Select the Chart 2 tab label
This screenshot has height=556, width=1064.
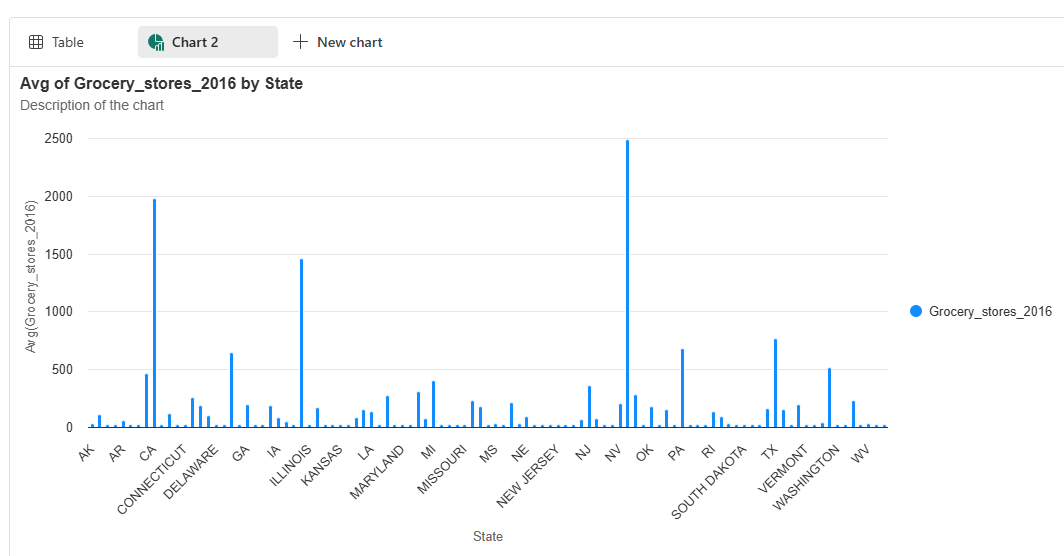pyautogui.click(x=195, y=42)
